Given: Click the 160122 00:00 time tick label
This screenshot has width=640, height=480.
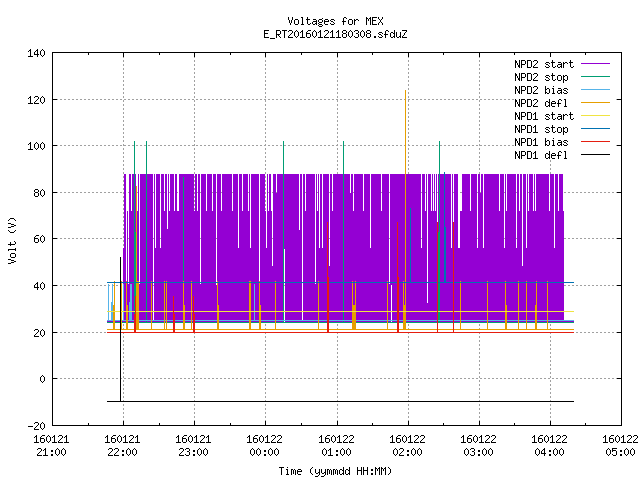Looking at the screenshot, I should click(x=264, y=446).
